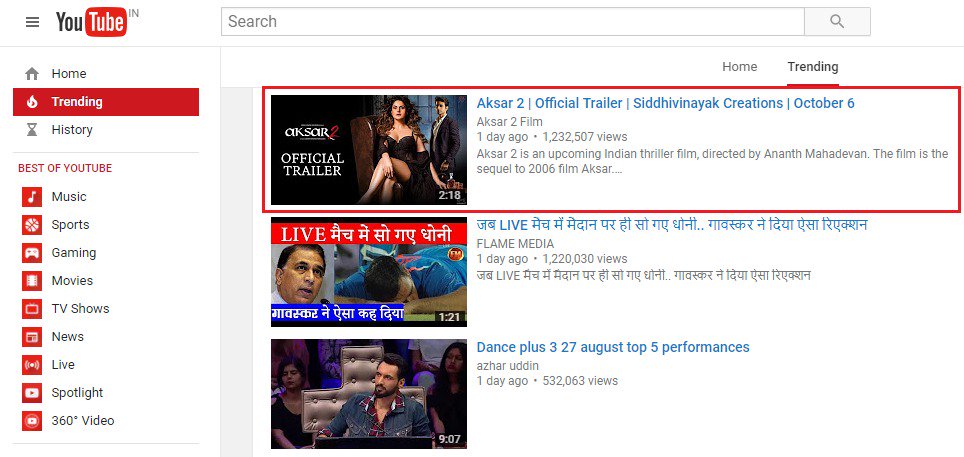Screen dimensions: 964x457
Task: Select the Trending tab at top
Action: [813, 66]
